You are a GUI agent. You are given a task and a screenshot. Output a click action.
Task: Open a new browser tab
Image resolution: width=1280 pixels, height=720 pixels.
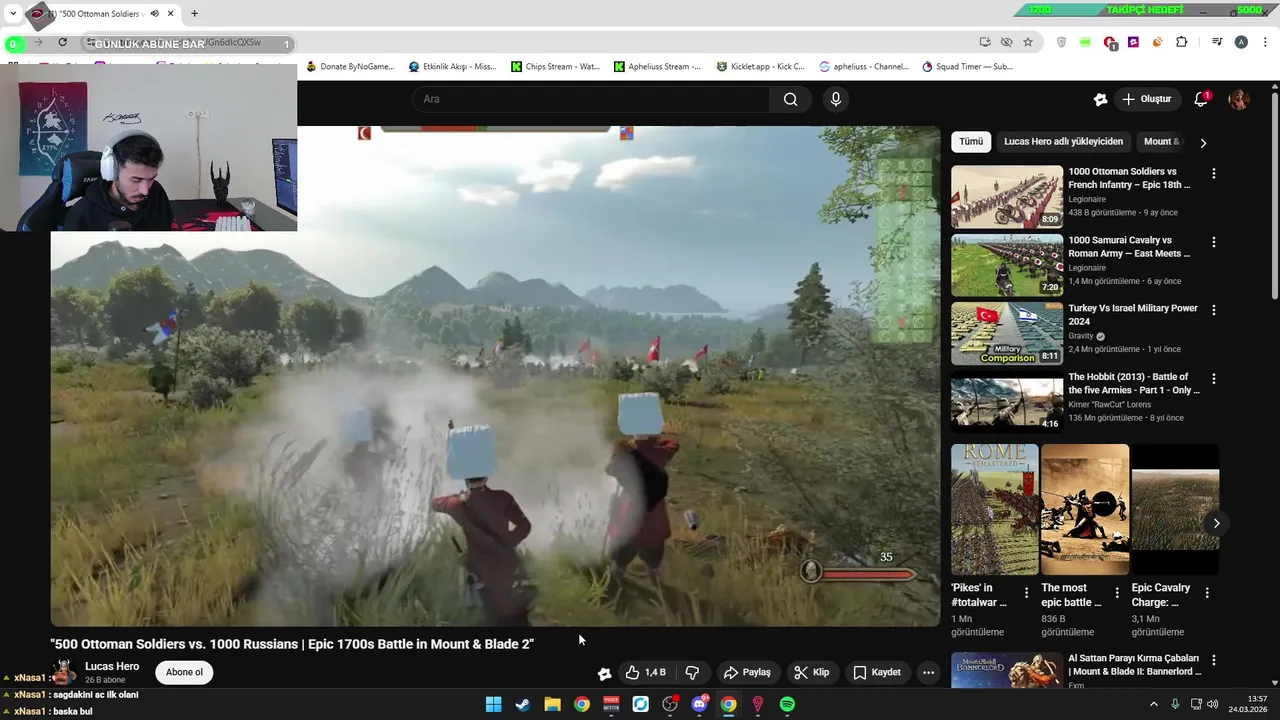tap(194, 14)
